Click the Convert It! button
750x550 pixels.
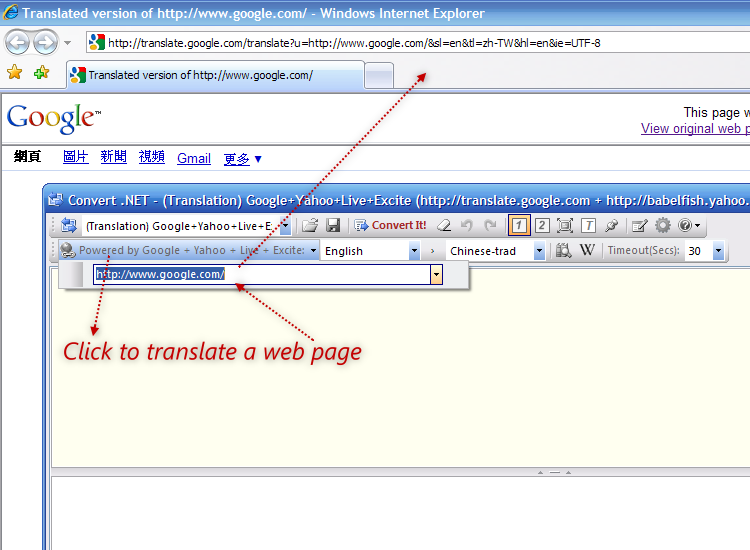pyautogui.click(x=390, y=225)
